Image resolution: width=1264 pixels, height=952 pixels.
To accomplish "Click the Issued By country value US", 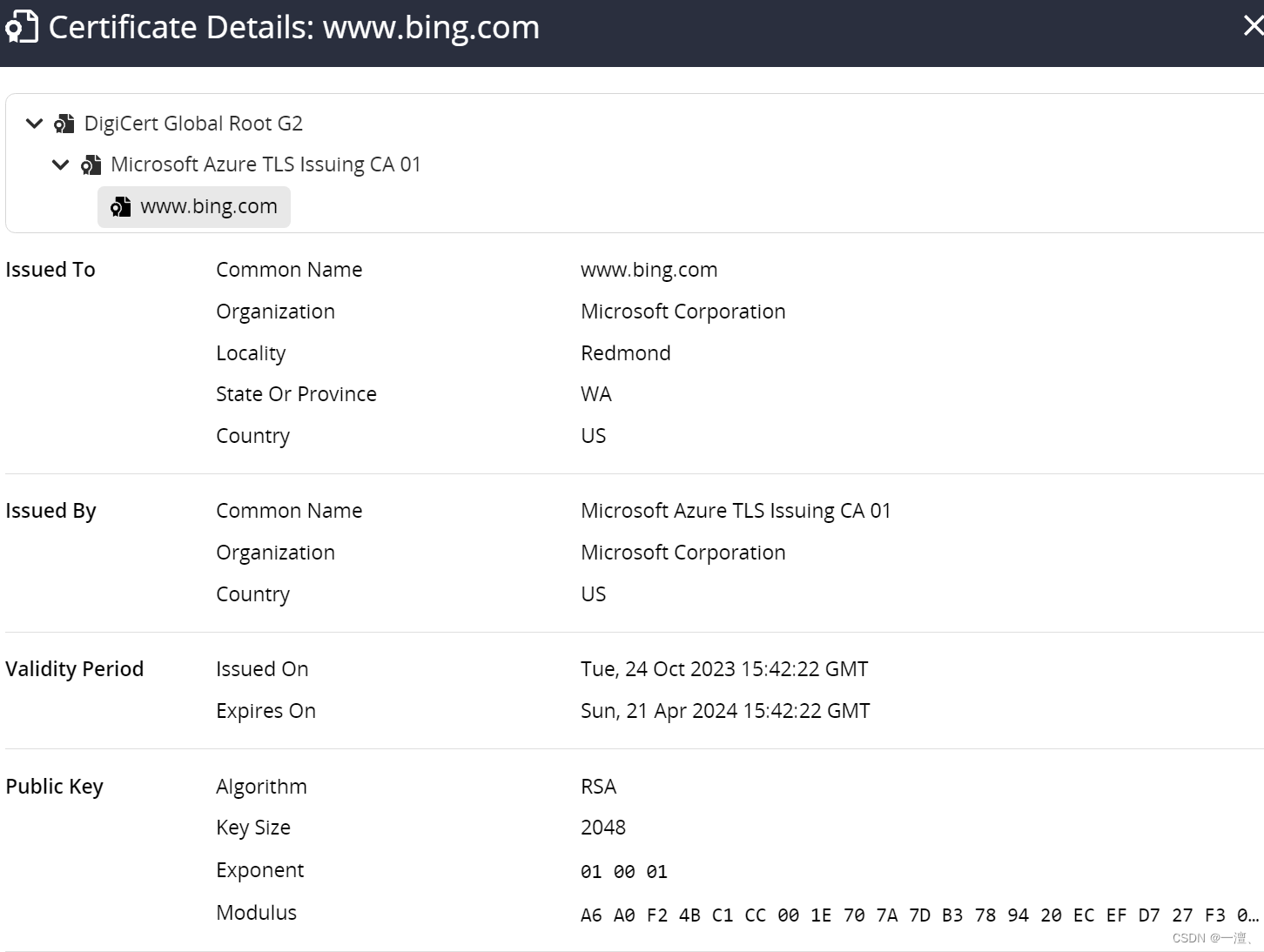I will coord(594,594).
